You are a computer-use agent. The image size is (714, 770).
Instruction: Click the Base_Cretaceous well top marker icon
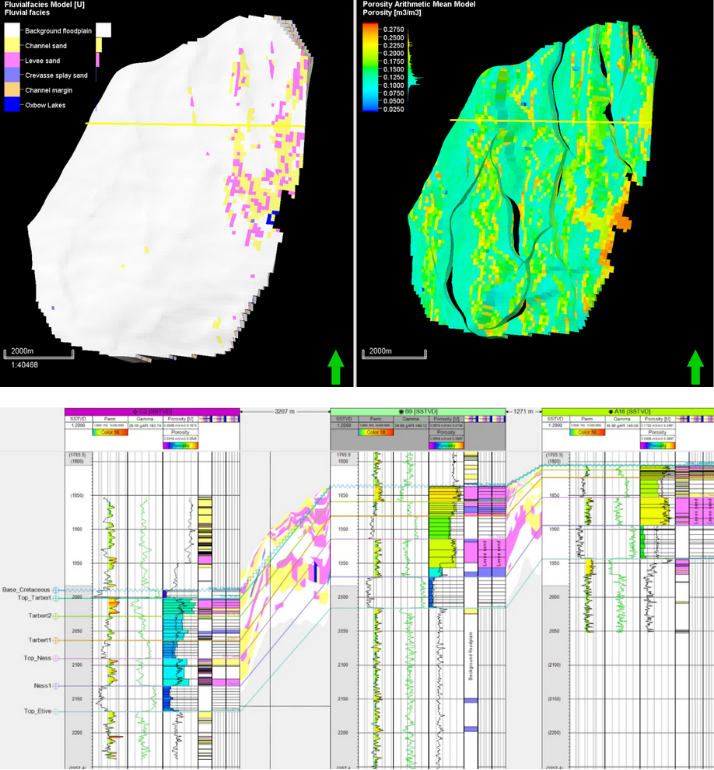(56, 590)
